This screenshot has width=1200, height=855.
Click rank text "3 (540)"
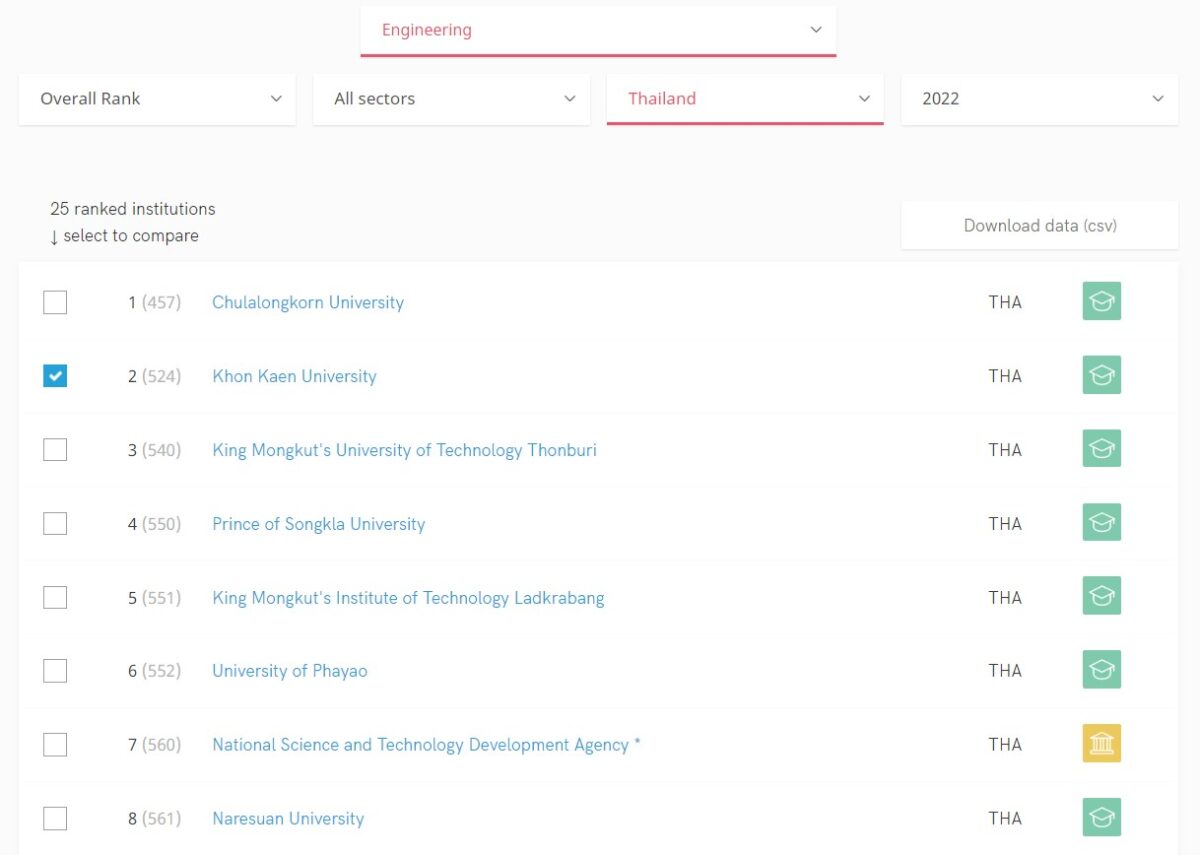coord(154,450)
